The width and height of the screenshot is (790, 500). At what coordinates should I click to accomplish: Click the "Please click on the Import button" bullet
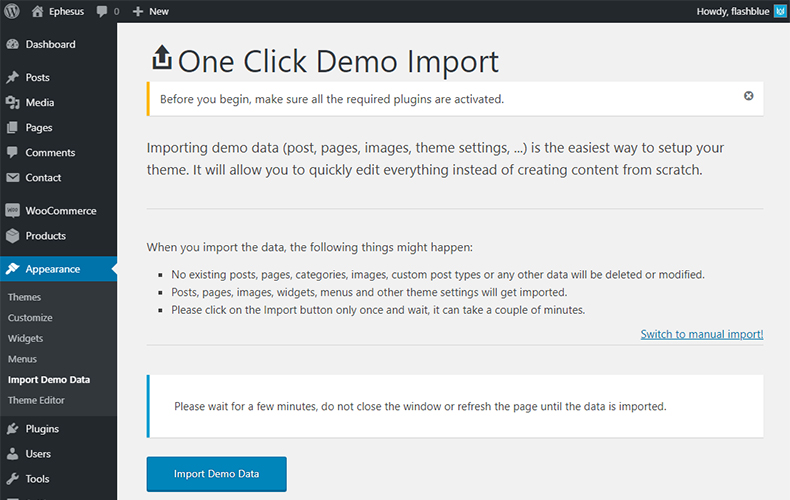point(378,310)
